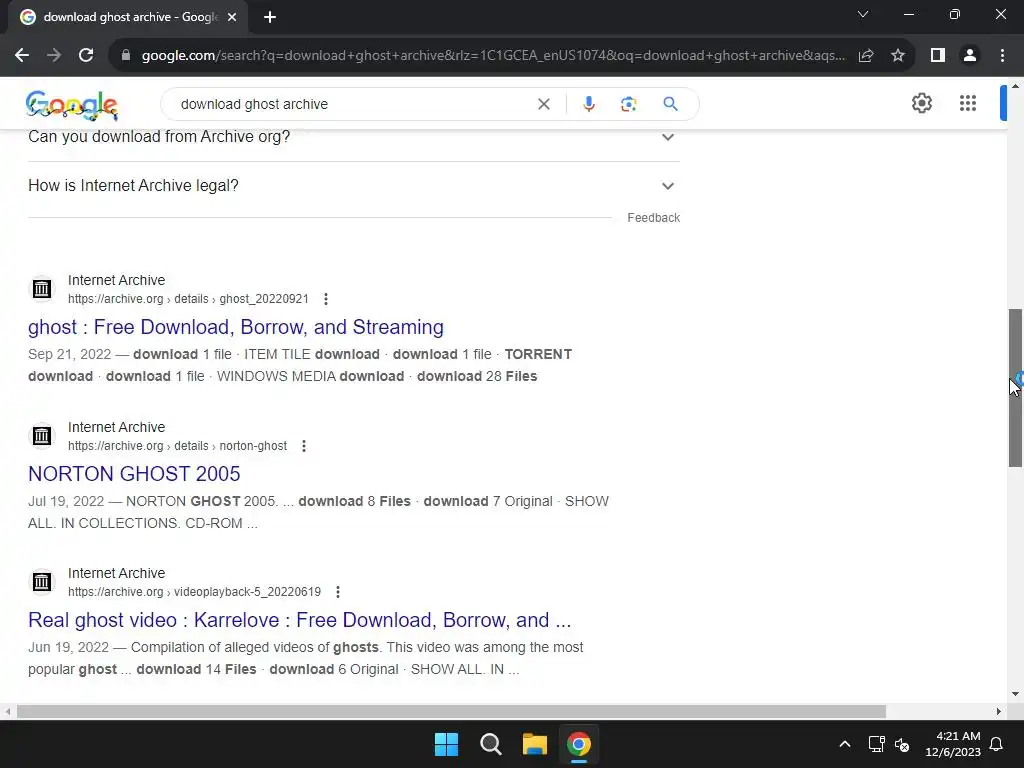1024x768 pixels.
Task: Open Windows Start menu
Action: (447, 744)
